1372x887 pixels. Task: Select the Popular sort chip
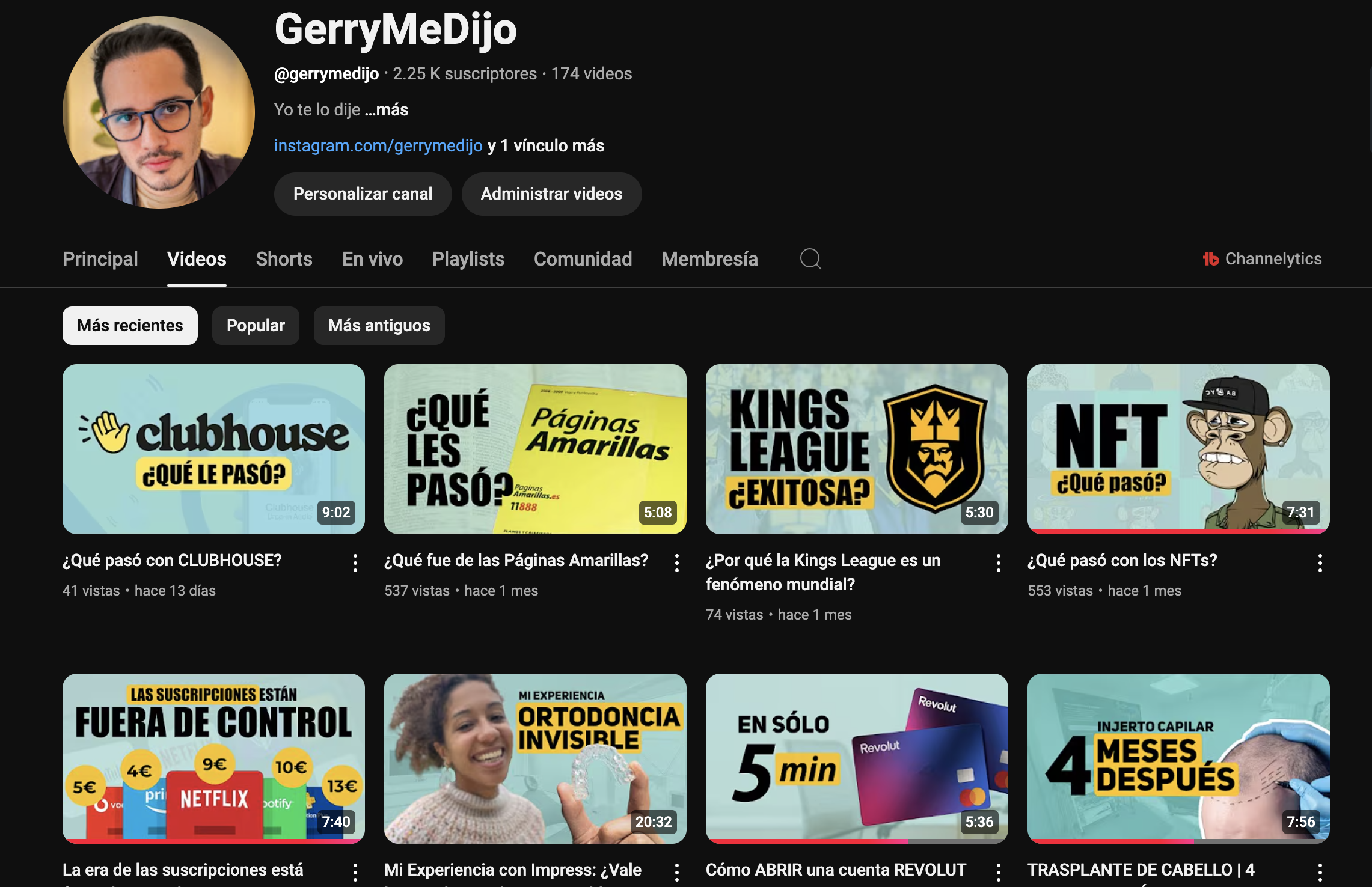[256, 326]
